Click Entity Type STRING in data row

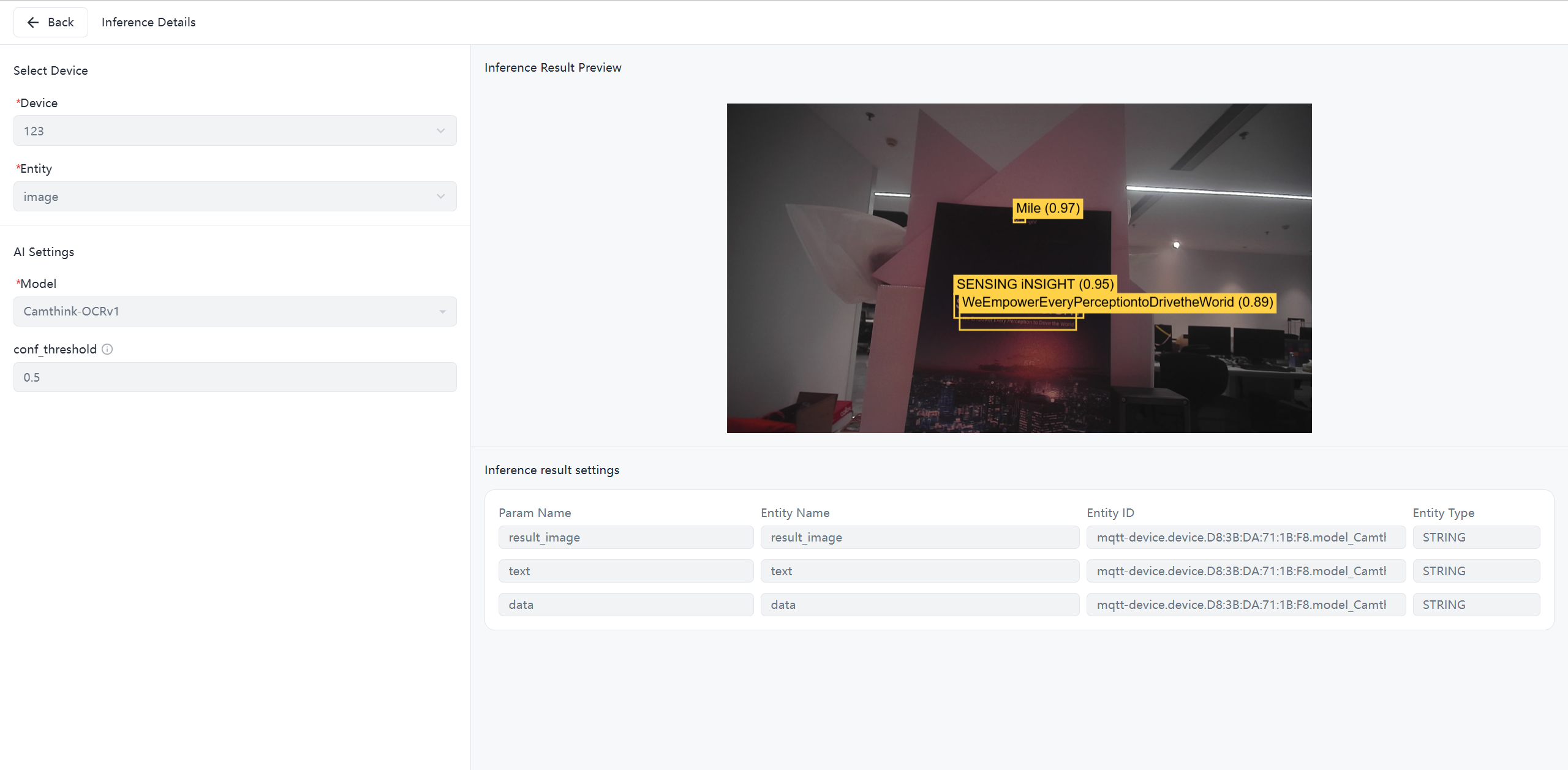(x=1476, y=605)
